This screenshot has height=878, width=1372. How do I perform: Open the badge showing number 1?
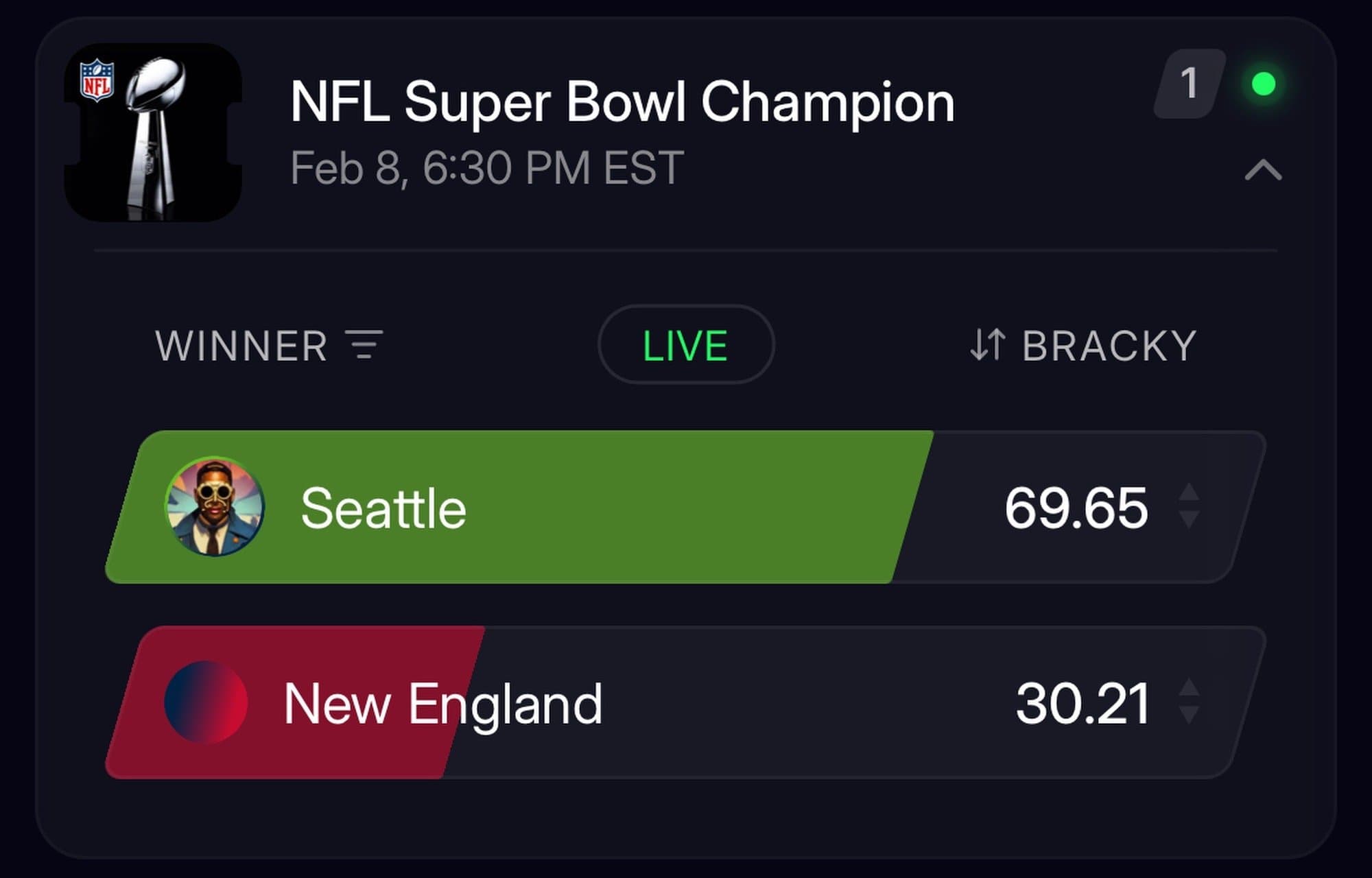[1190, 84]
